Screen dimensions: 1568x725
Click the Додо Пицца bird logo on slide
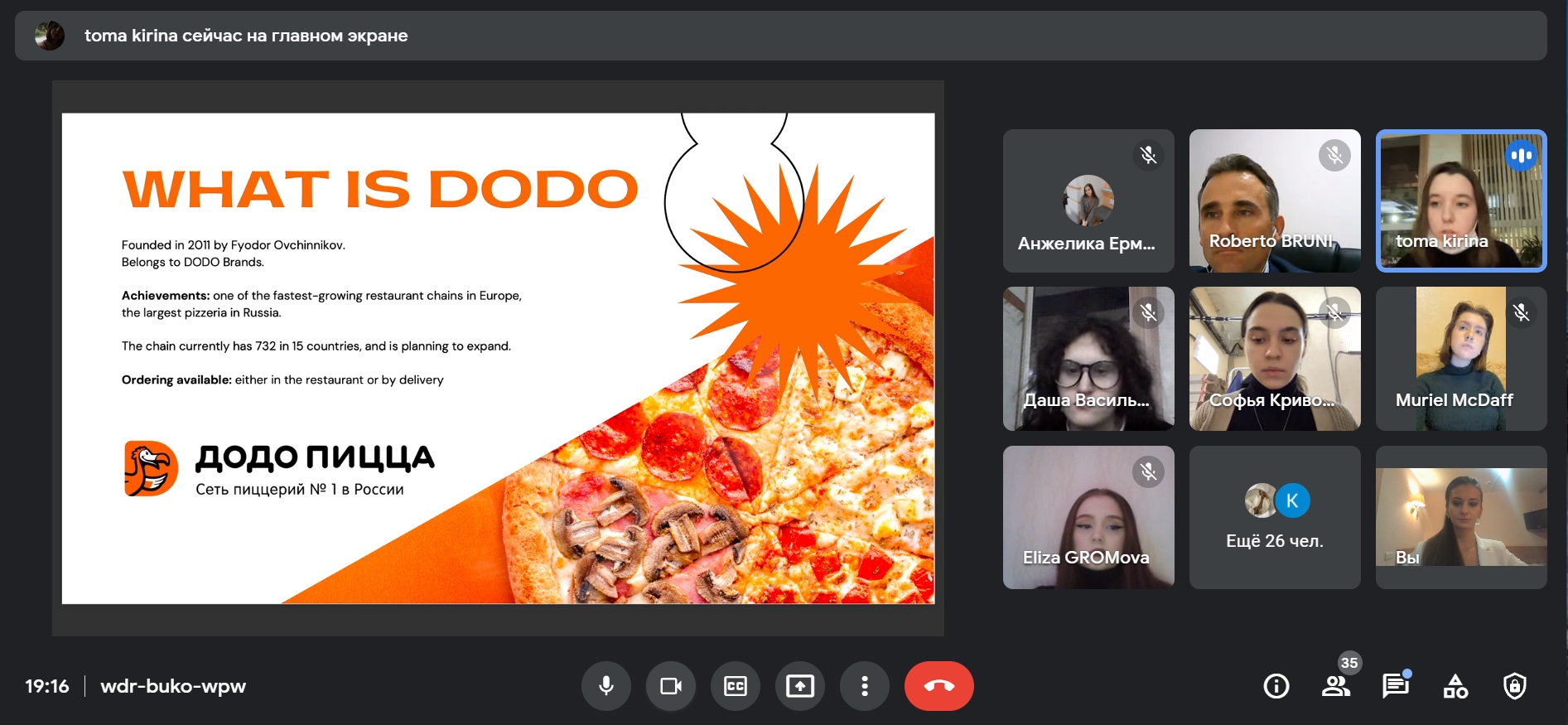click(151, 468)
